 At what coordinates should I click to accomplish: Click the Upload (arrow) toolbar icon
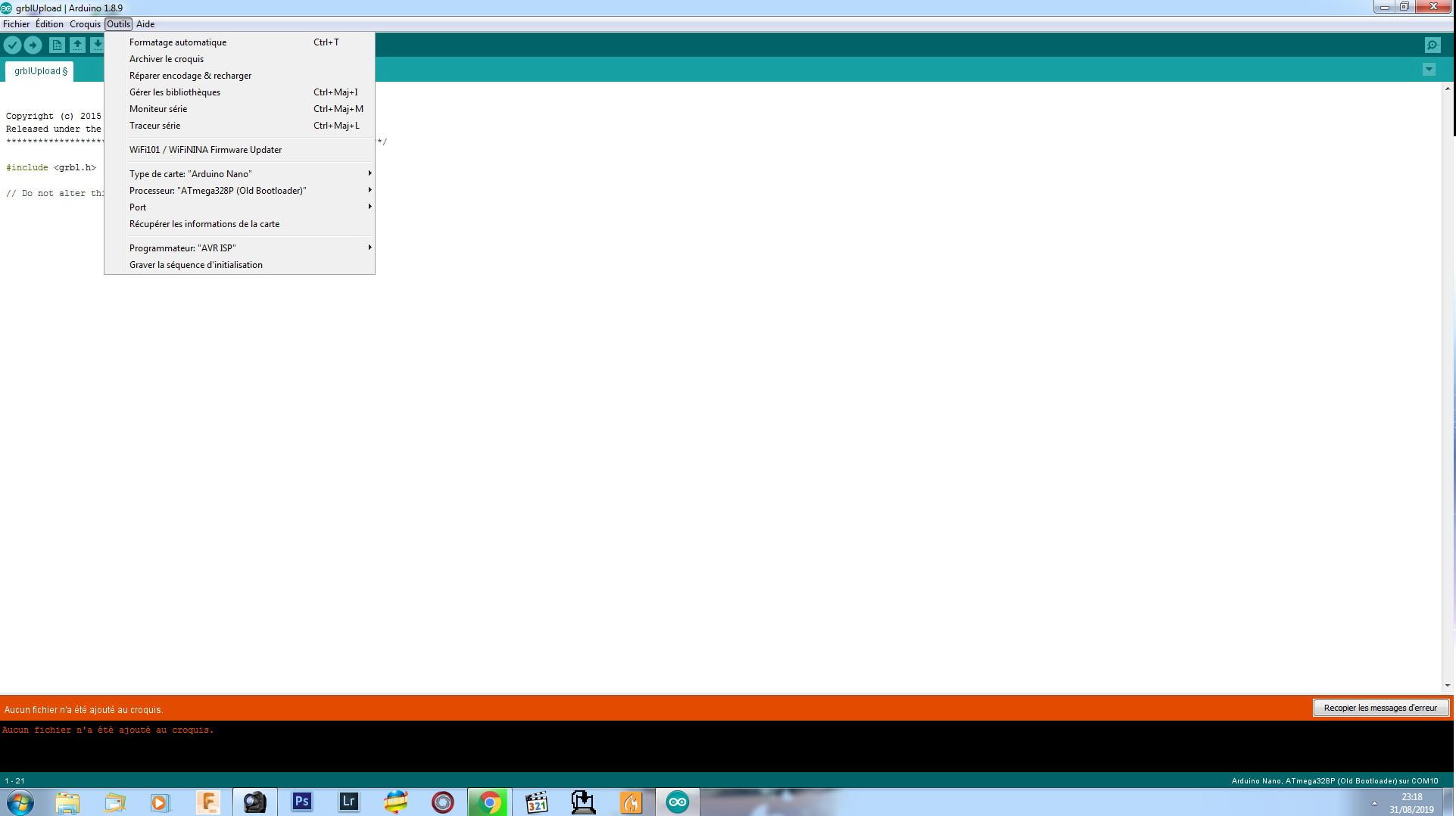(x=33, y=45)
